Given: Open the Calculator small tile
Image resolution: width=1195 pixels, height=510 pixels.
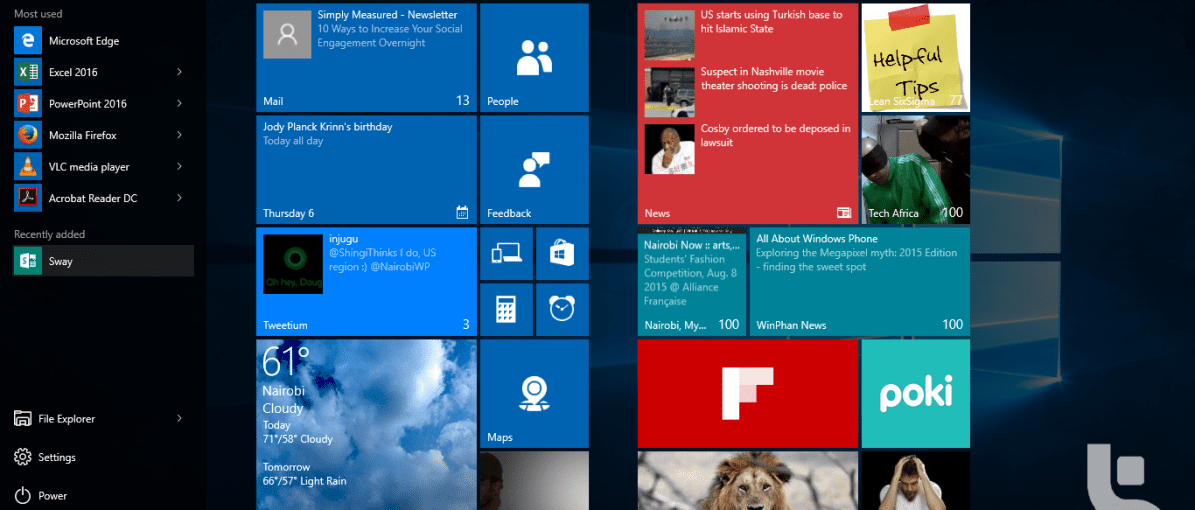Looking at the screenshot, I should click(x=506, y=310).
